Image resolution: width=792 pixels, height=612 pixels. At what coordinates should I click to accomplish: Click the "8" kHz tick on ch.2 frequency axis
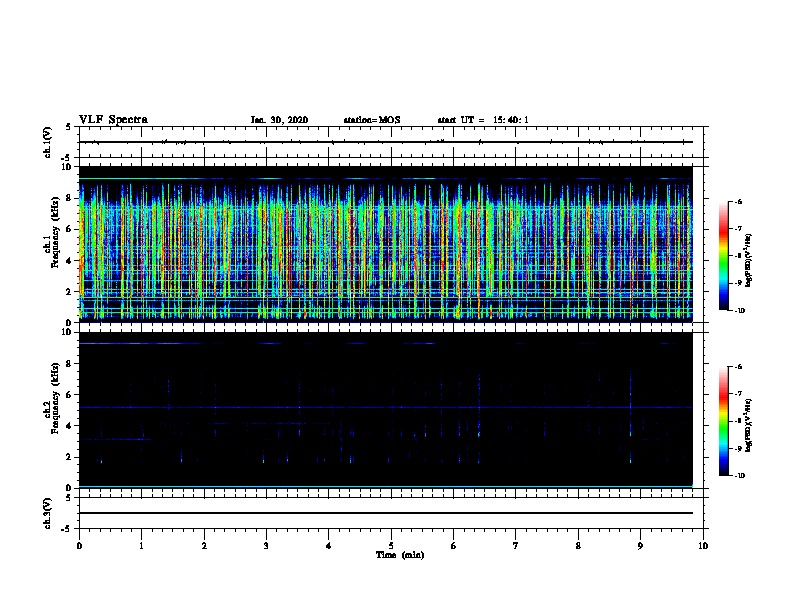click(x=69, y=364)
